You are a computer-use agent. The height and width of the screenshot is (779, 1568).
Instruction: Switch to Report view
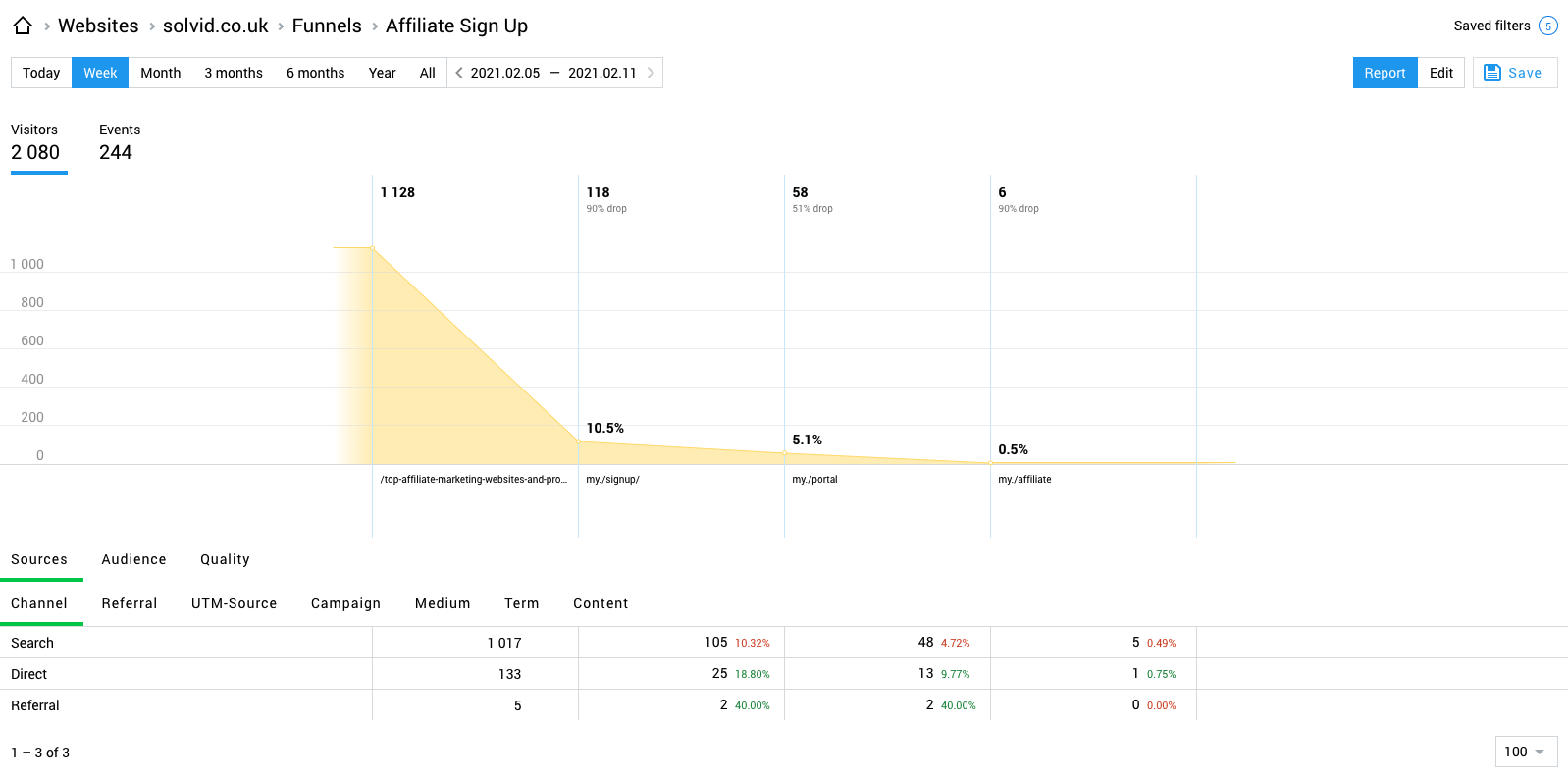click(1385, 73)
